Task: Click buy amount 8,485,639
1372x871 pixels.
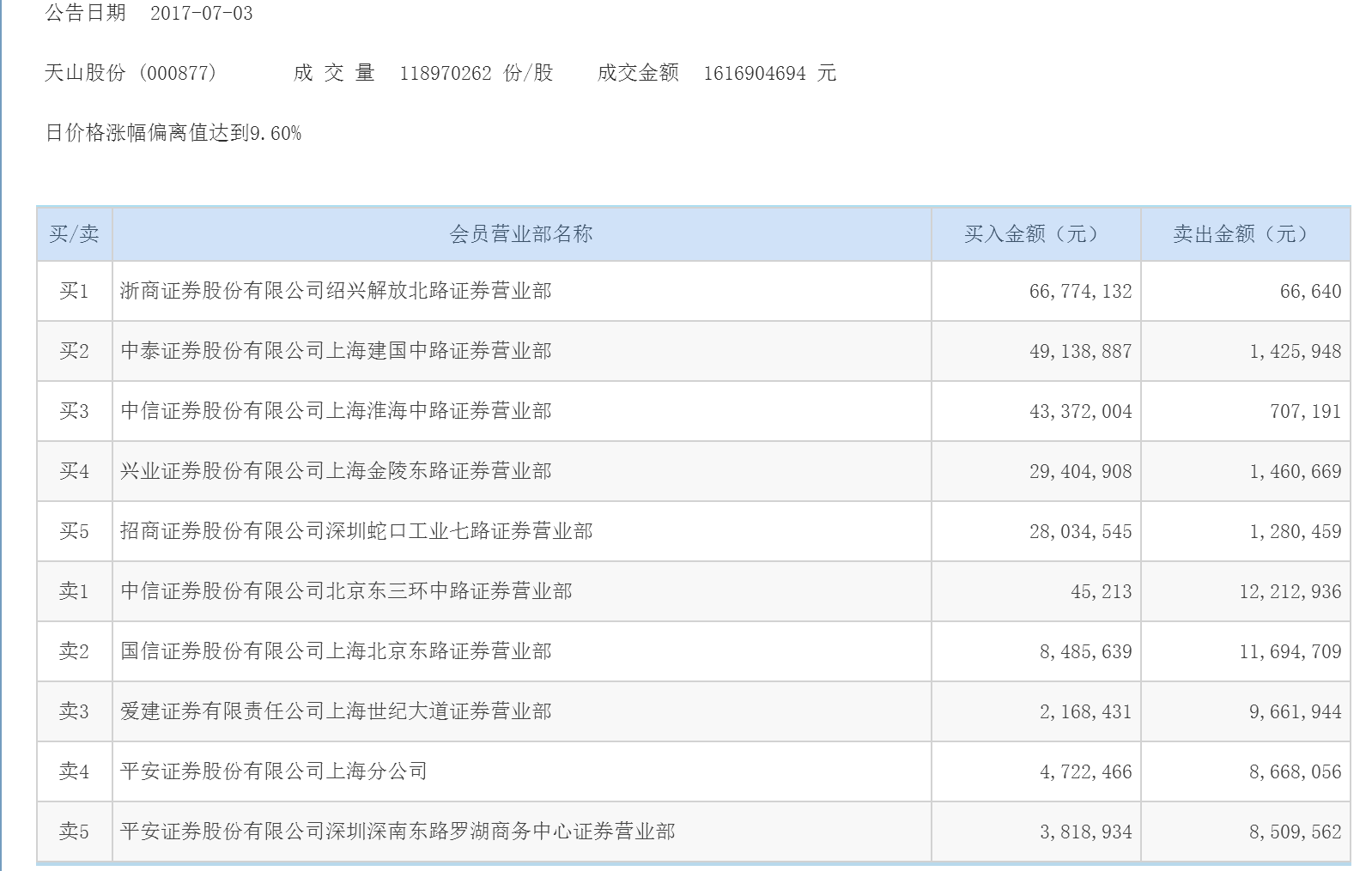Action: (x=1086, y=652)
